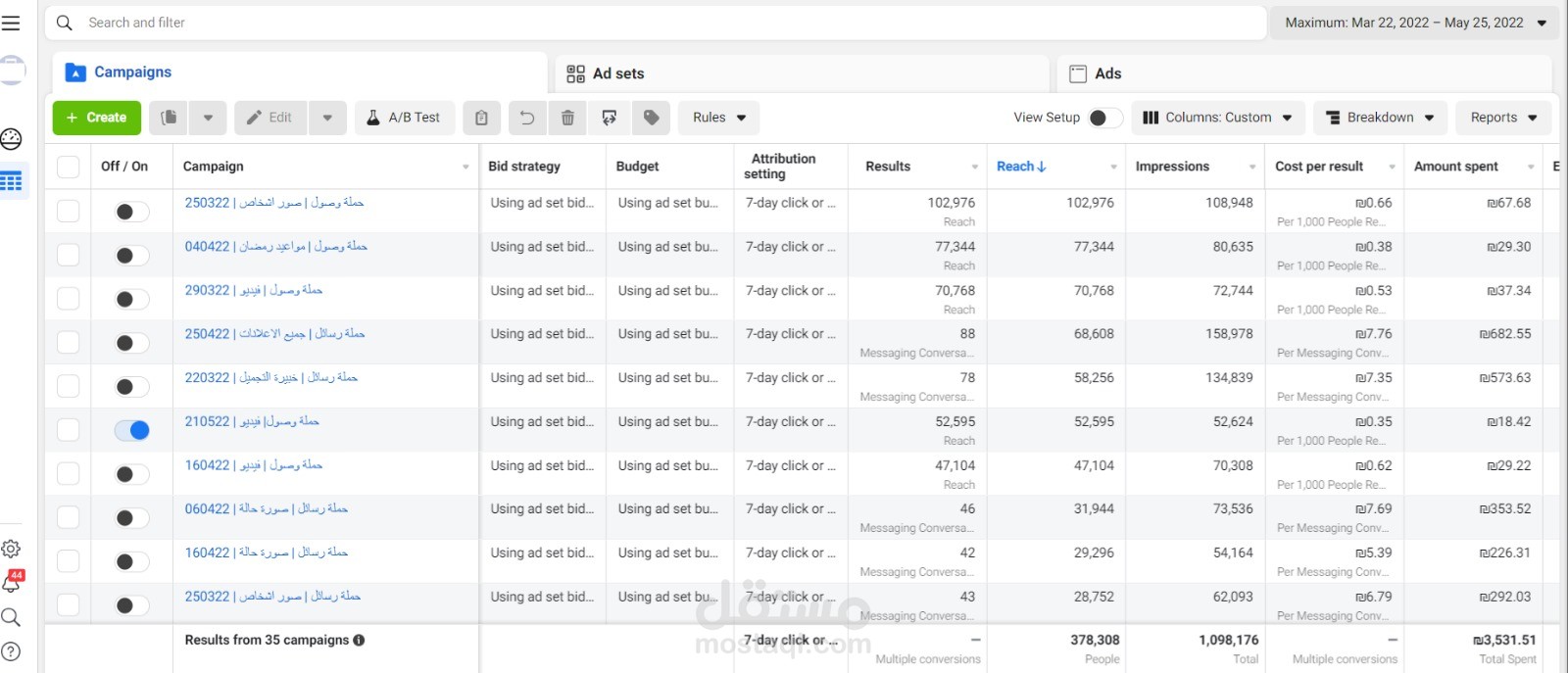Screen dimensions: 1568x673
Task: Click the green Create button
Action: 96,118
